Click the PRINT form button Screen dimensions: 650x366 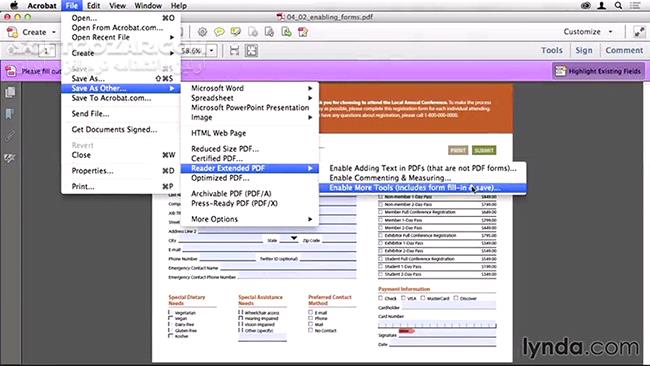point(458,150)
